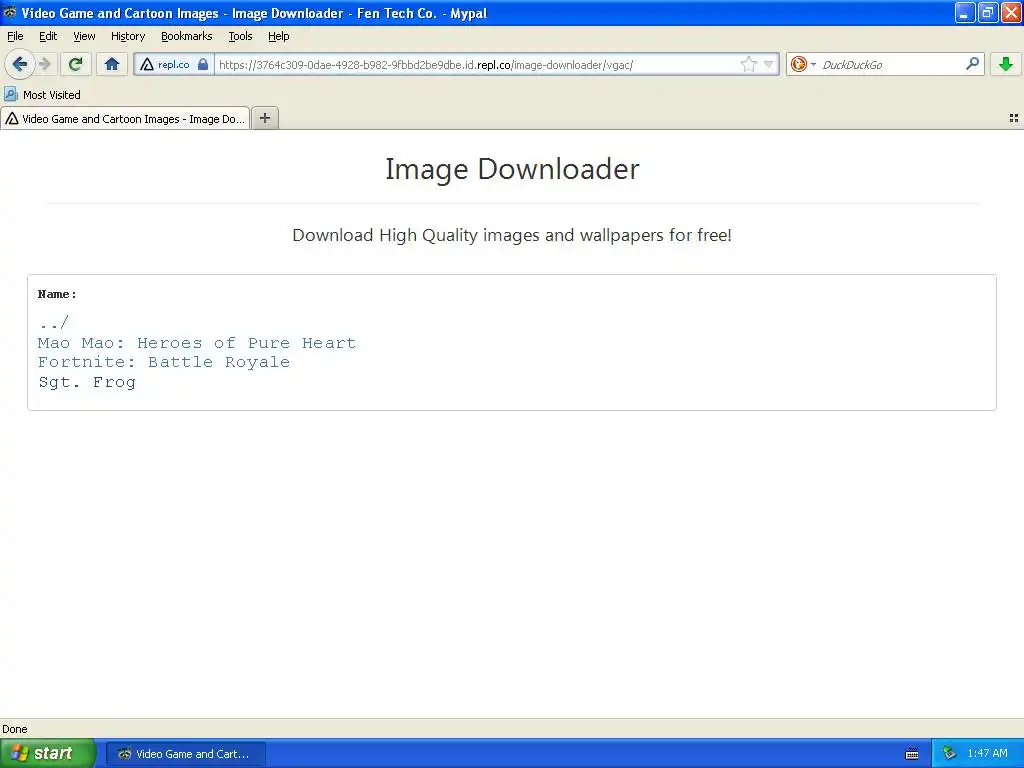
Task: Go back with the Back arrow button
Action: point(20,64)
